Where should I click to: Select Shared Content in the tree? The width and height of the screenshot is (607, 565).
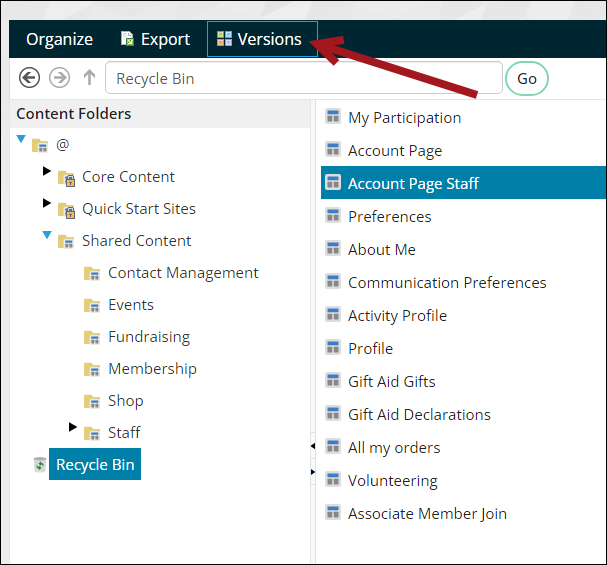pos(137,241)
